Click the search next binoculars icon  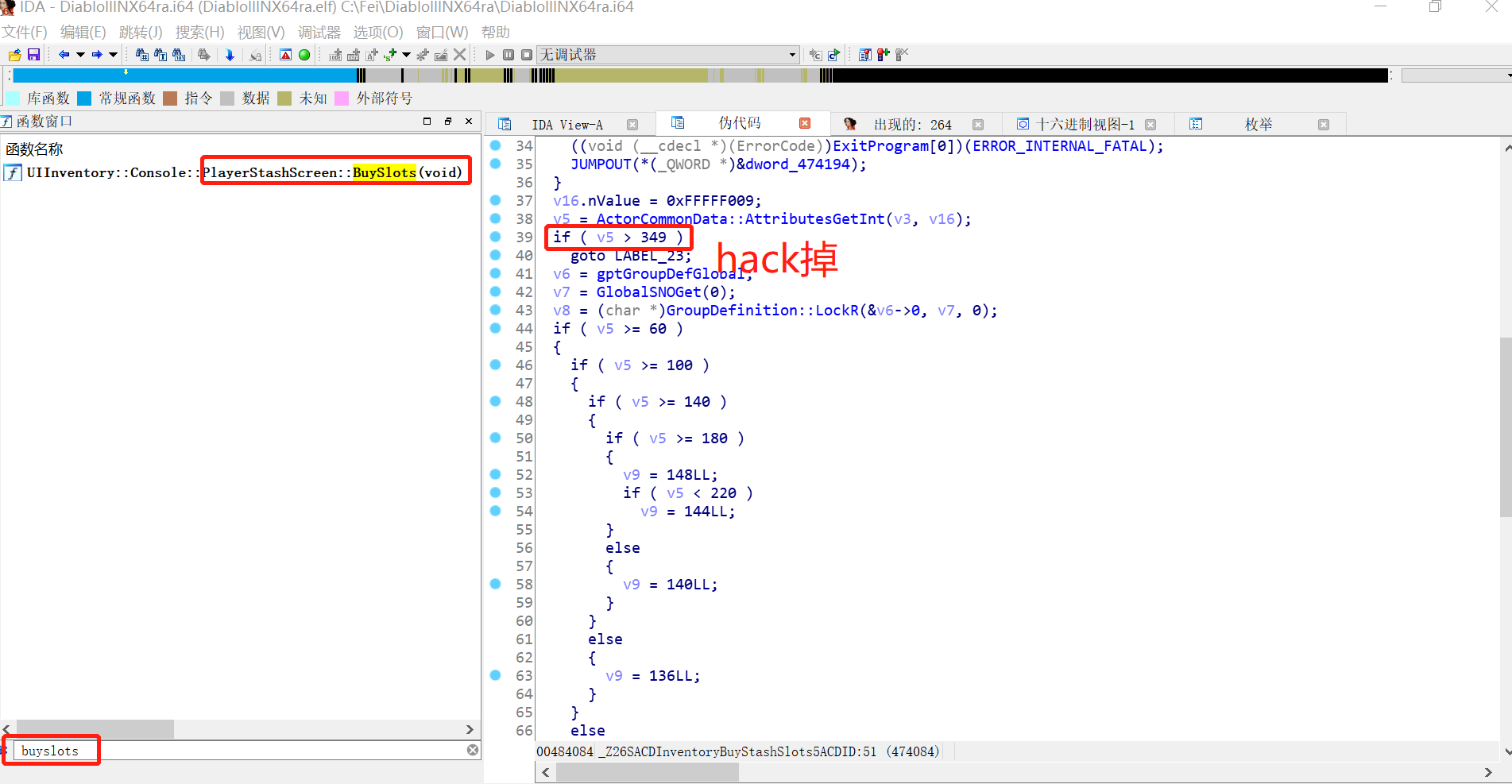204,55
